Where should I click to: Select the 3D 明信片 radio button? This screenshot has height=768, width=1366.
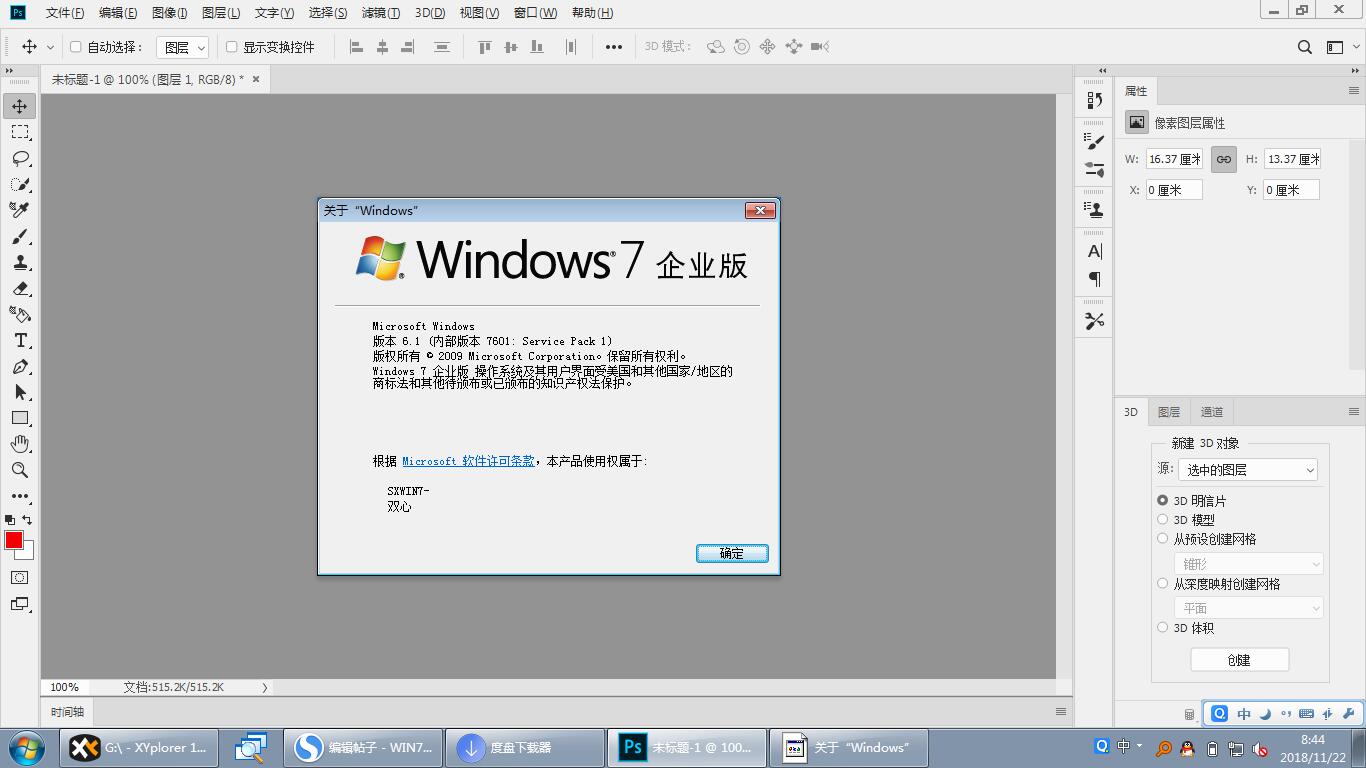point(1162,500)
